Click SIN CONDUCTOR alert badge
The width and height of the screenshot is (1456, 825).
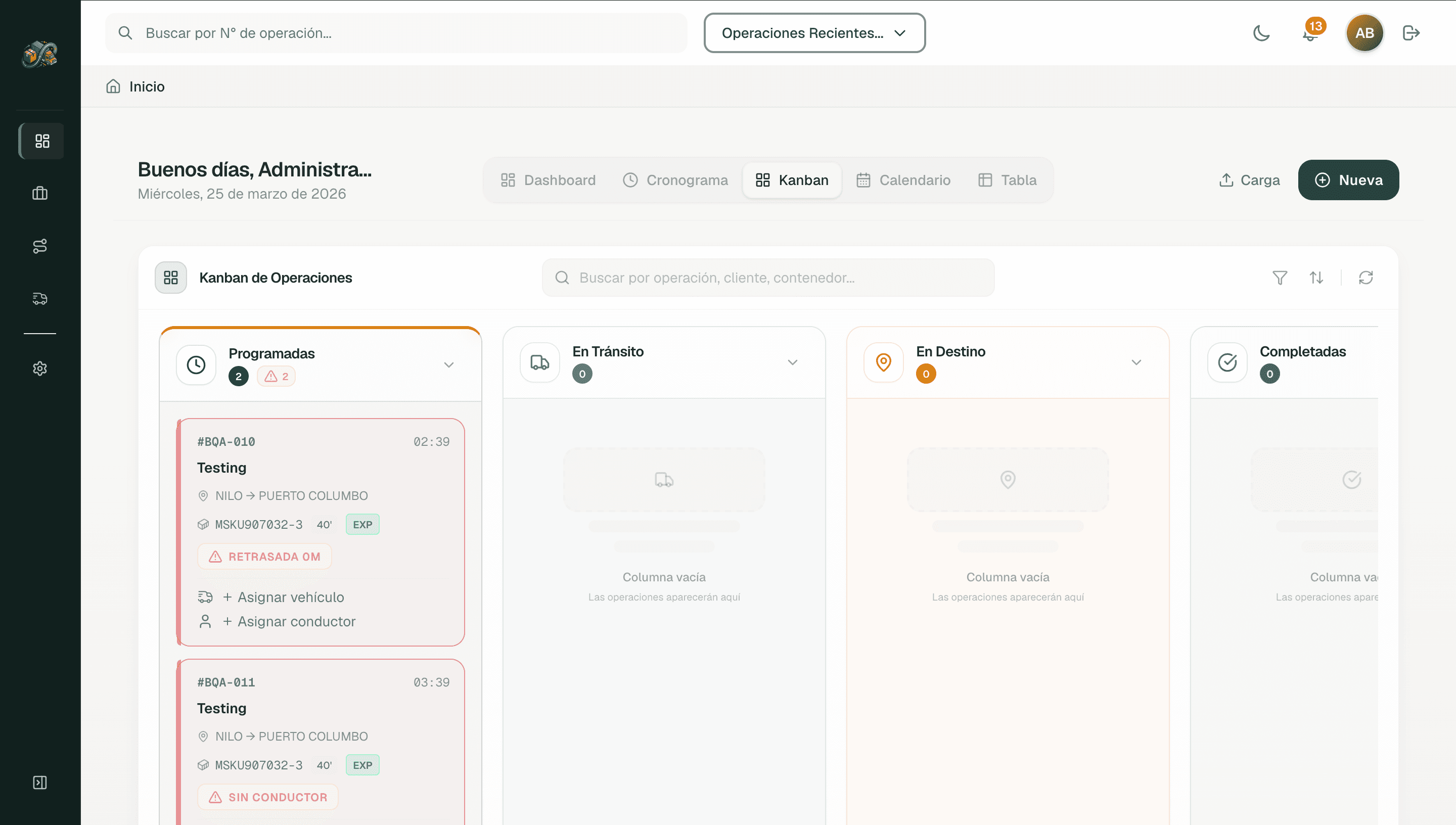pos(268,797)
